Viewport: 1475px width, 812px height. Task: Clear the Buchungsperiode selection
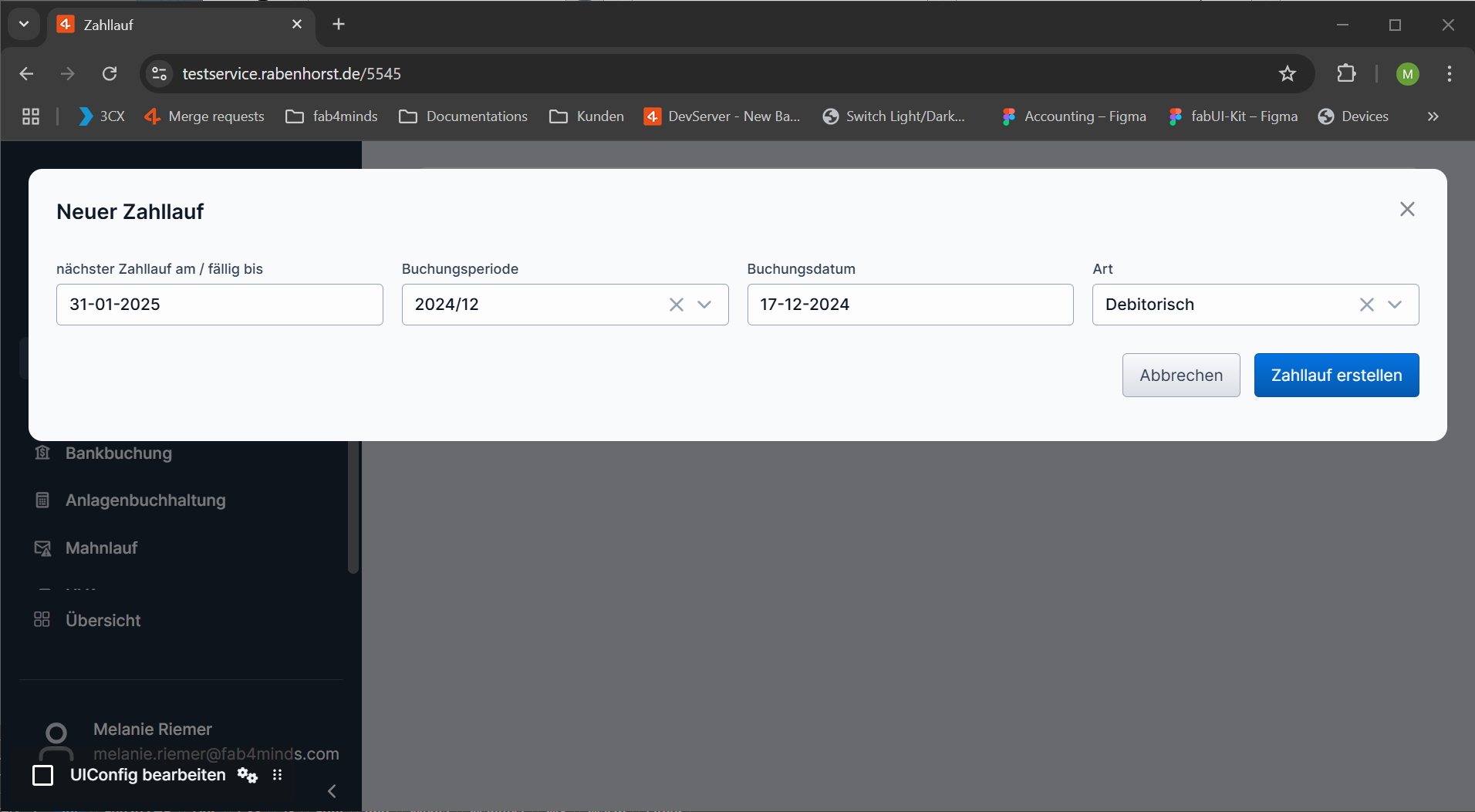point(676,305)
